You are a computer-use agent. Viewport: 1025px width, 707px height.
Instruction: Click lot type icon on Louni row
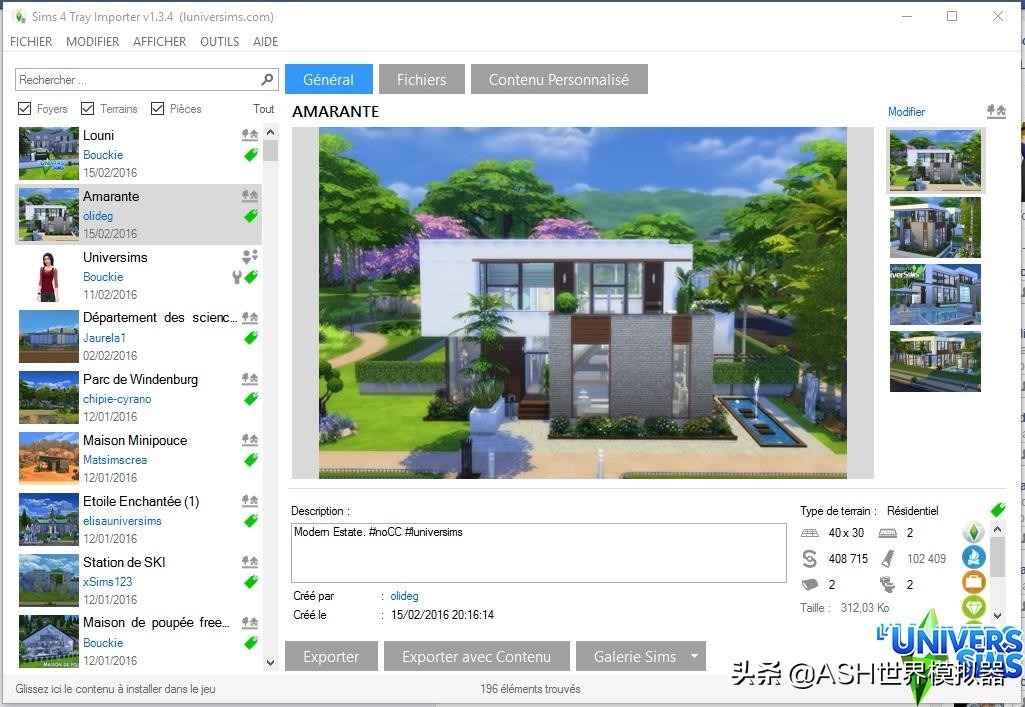pos(250,135)
